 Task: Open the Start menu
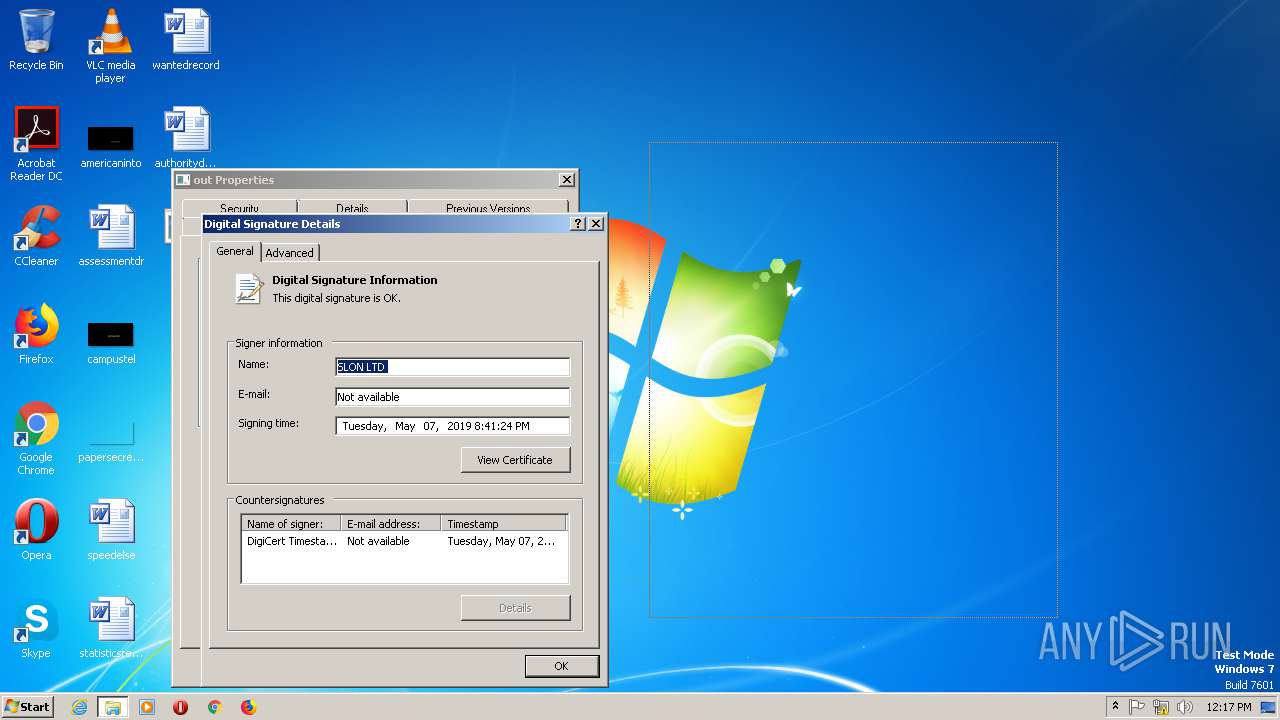coord(27,706)
